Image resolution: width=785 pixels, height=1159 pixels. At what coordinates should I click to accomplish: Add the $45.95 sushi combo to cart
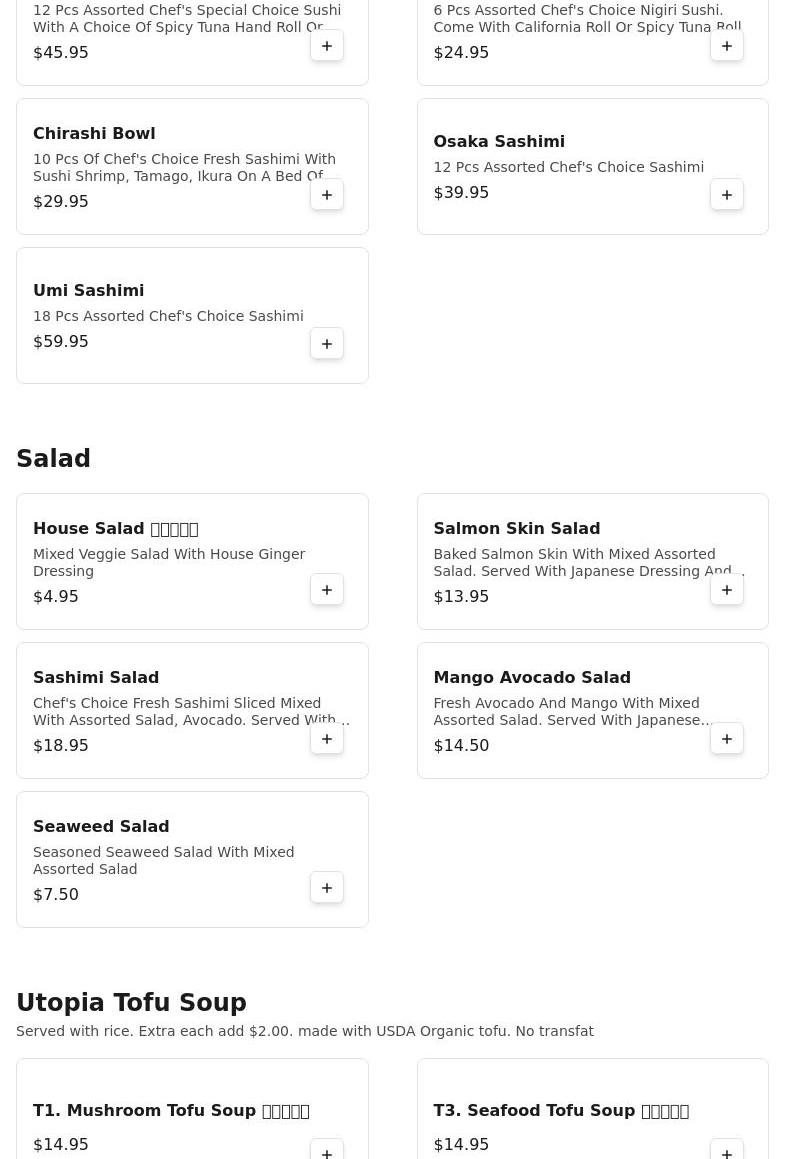tap(327, 46)
